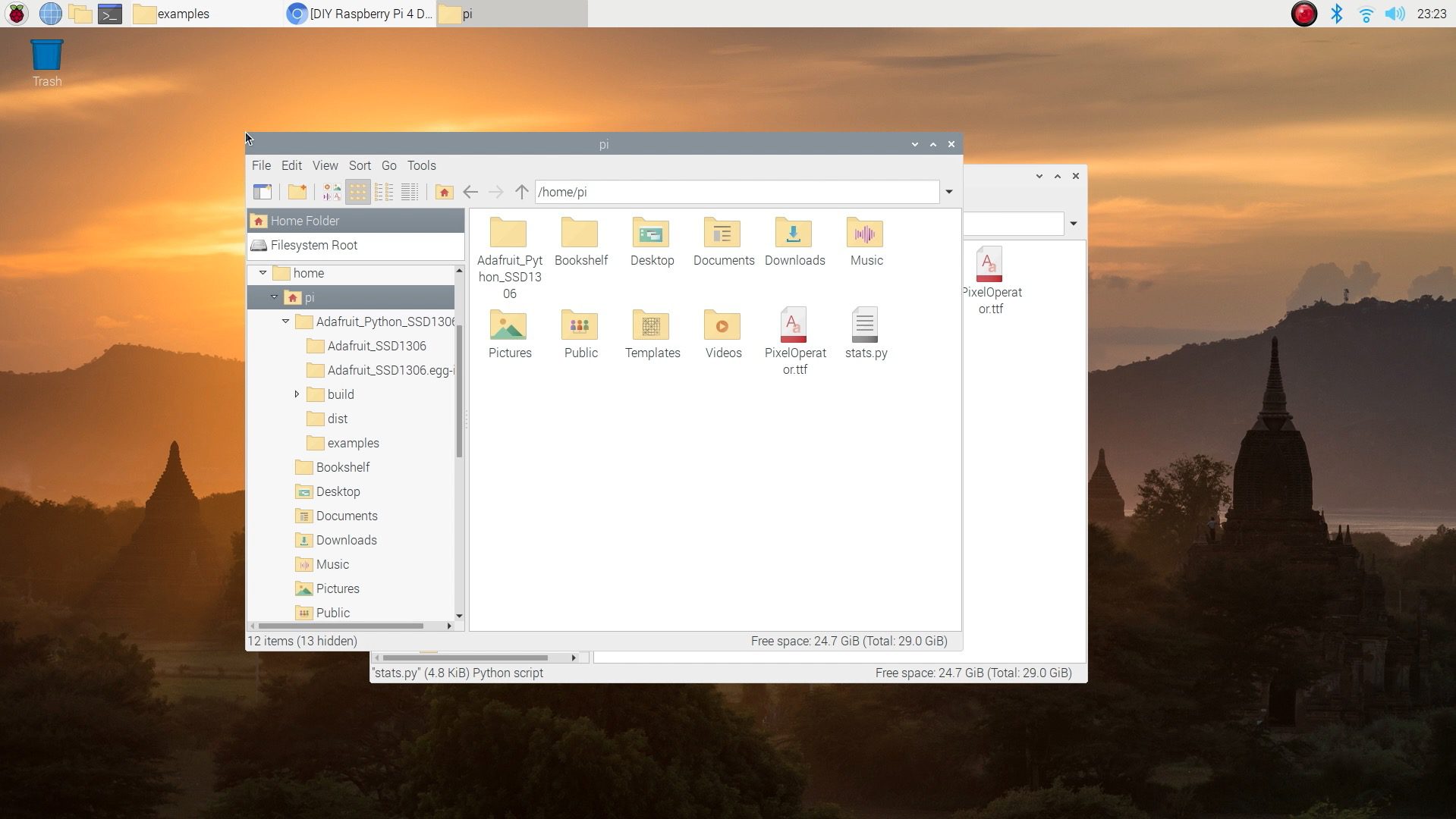The height and width of the screenshot is (819, 1456).
Task: Switch to detailed list view mode
Action: [410, 192]
